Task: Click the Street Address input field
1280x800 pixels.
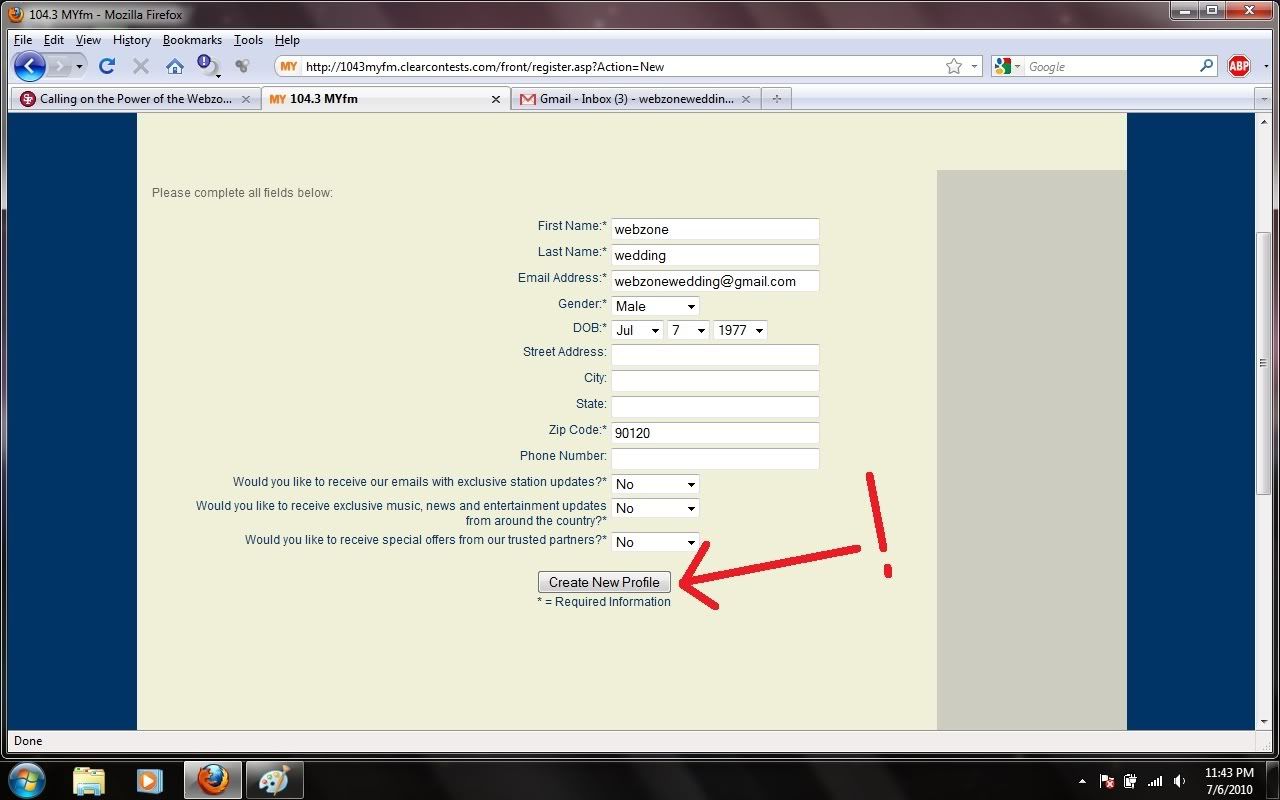Action: pos(715,354)
